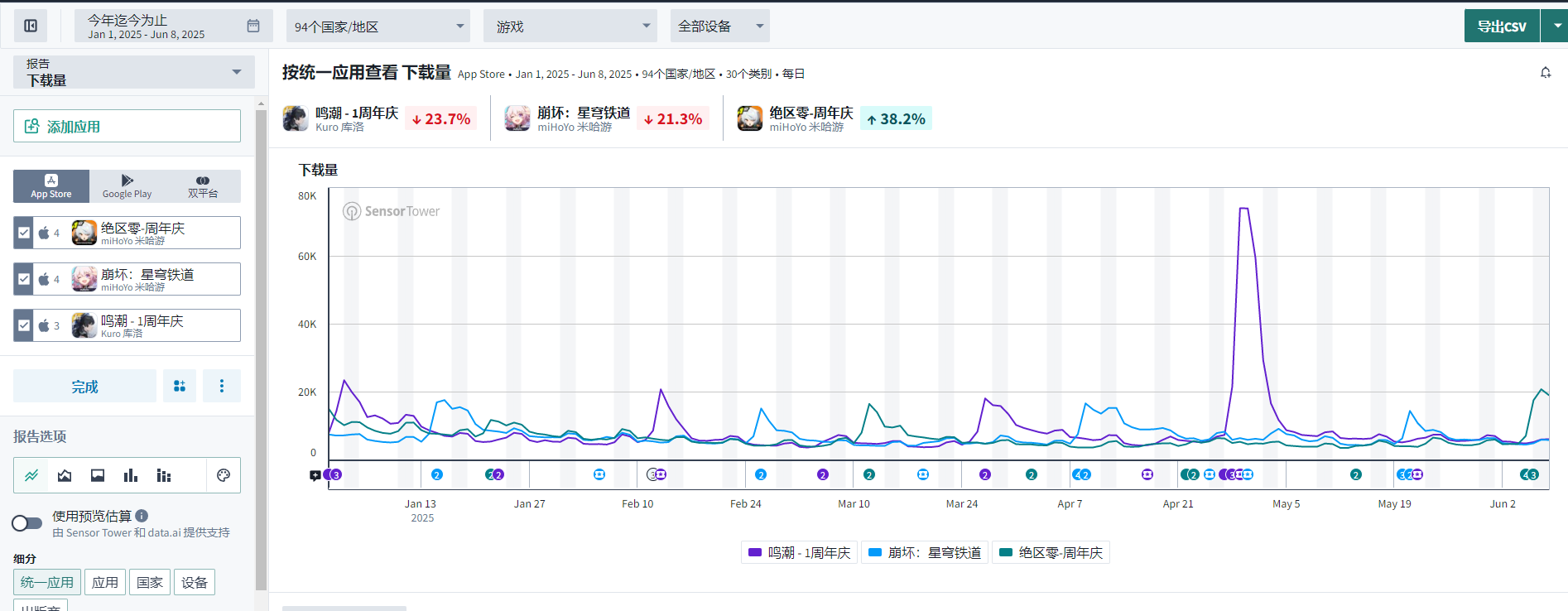Screen dimensions: 1568x611
Task: Select 国家 breakdown option
Action: [150, 582]
